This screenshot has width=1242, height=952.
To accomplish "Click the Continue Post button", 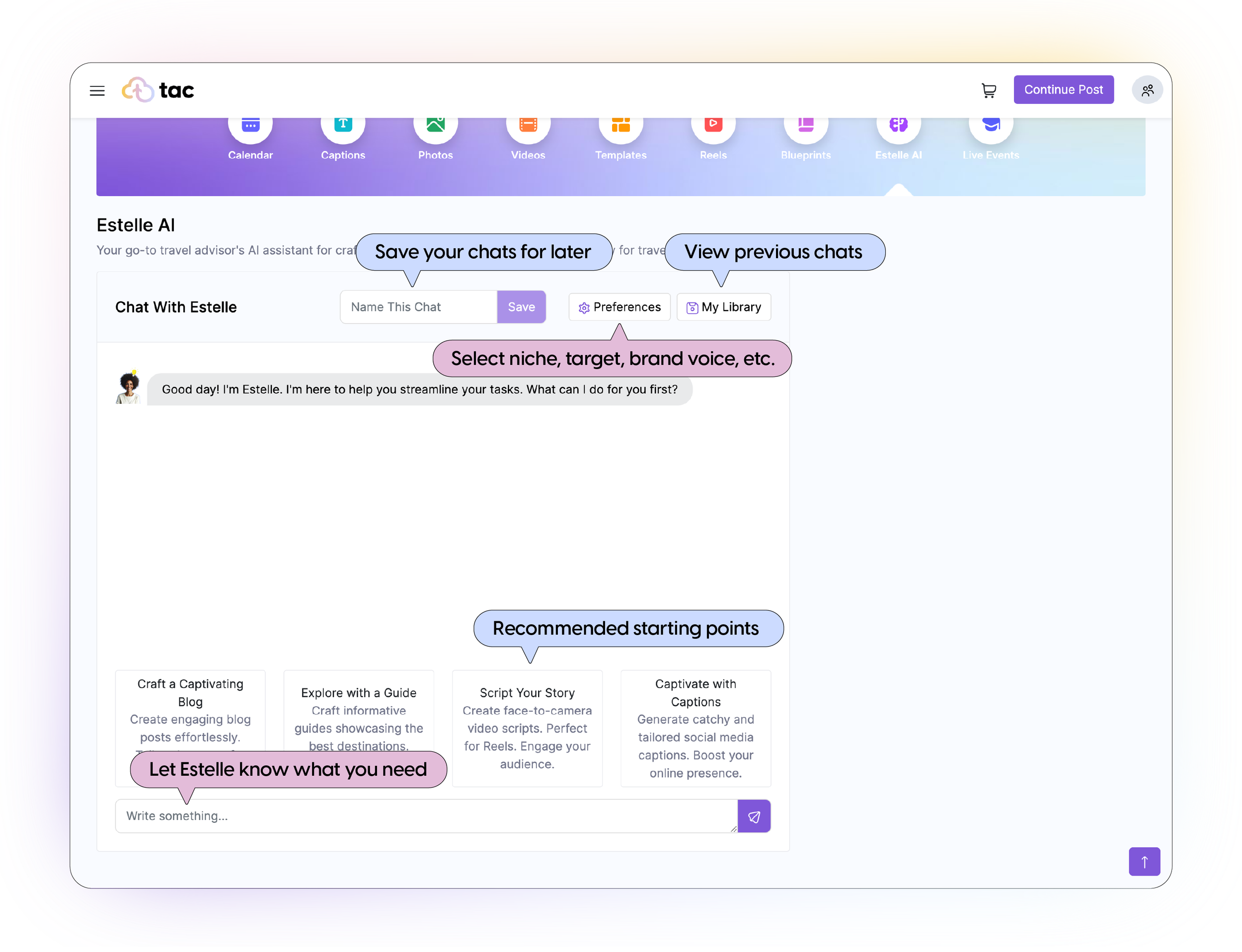I will click(1063, 89).
